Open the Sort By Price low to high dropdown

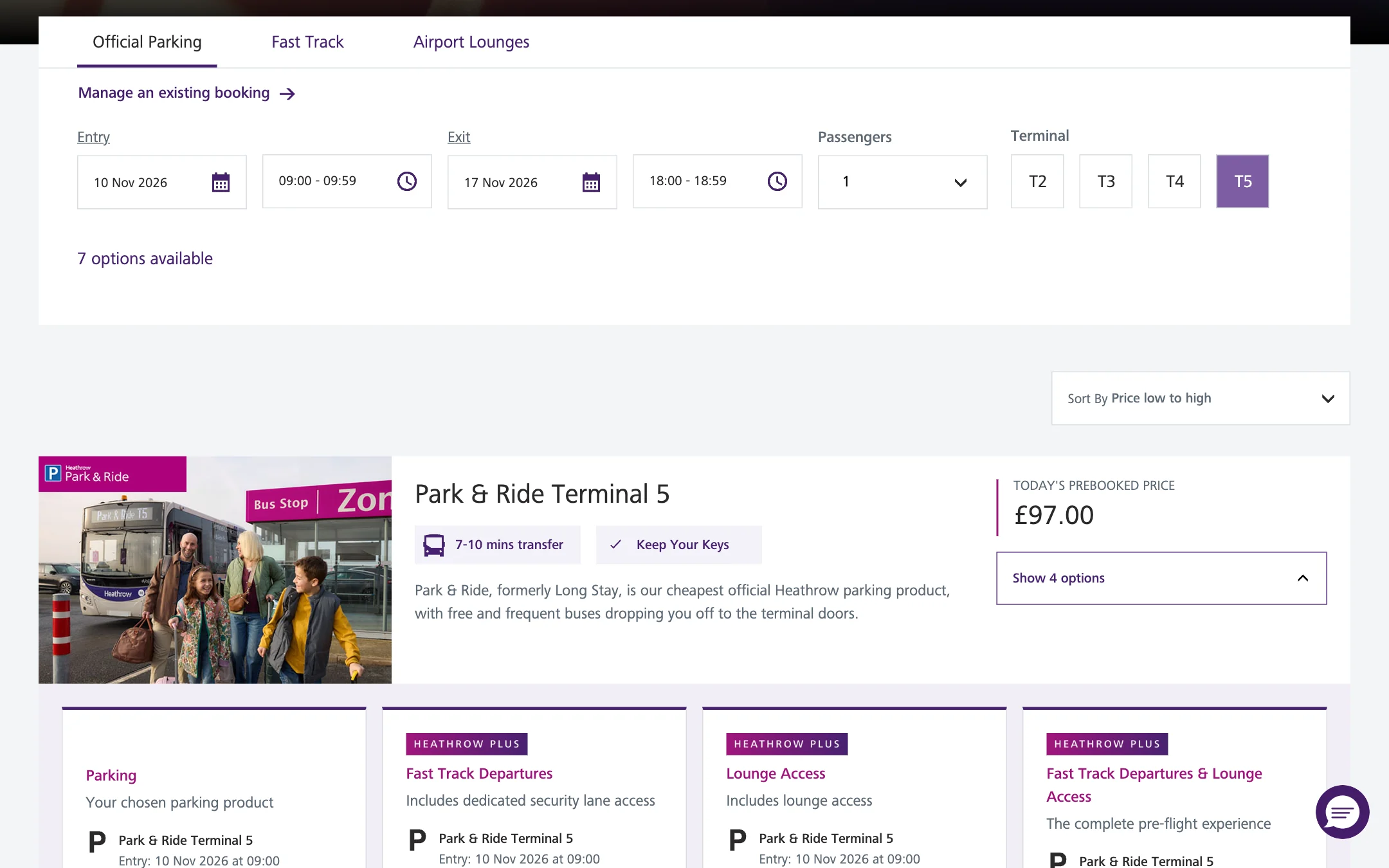(1201, 398)
